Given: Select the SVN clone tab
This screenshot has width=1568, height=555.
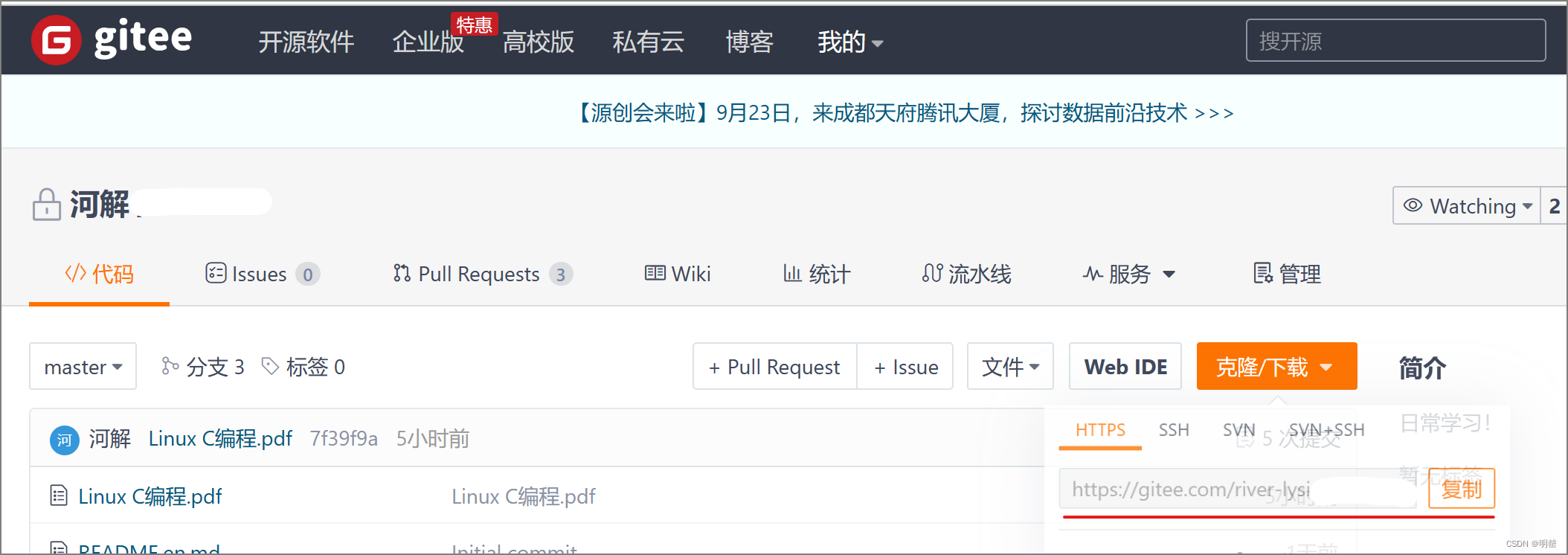Looking at the screenshot, I should [x=1239, y=430].
